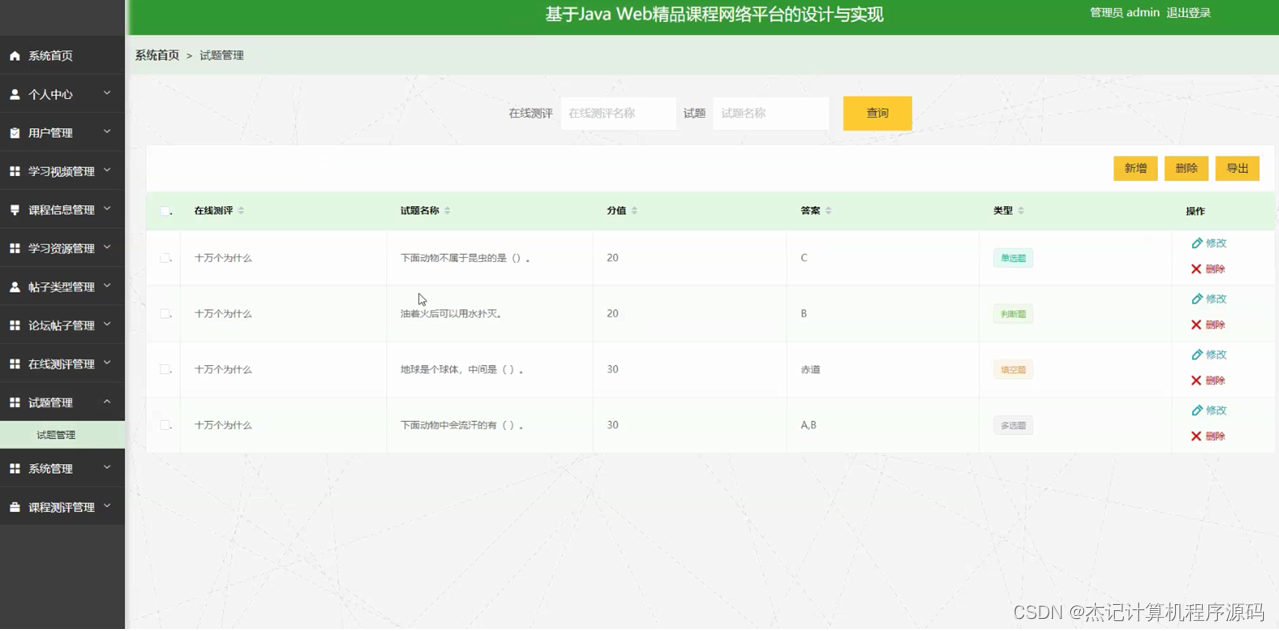Select the 帖子类型管理 person icon
1279x631 pixels.
14,286
